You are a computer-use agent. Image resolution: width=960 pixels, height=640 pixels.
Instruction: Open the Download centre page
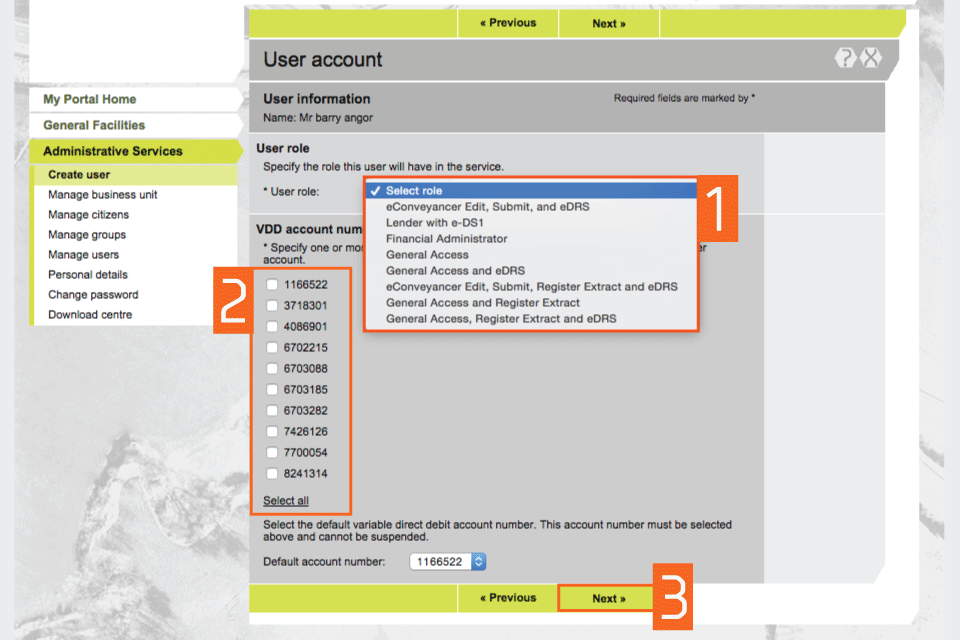coord(90,315)
